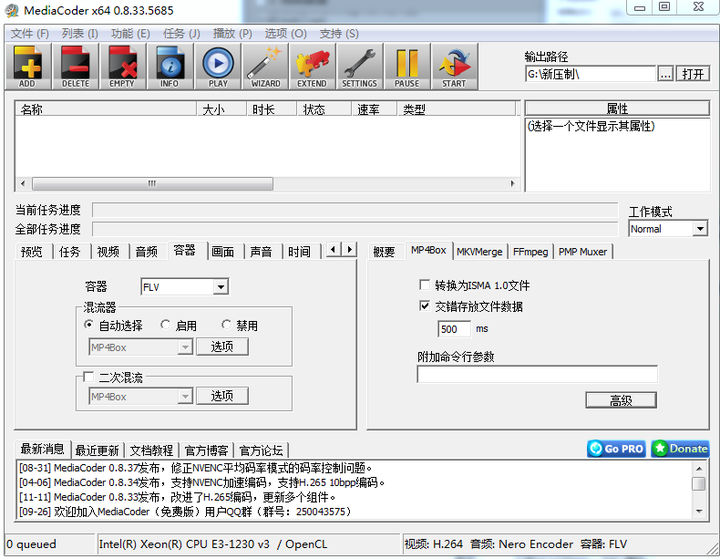
Task: Open the 官方博客 news tab
Action: pos(206,450)
